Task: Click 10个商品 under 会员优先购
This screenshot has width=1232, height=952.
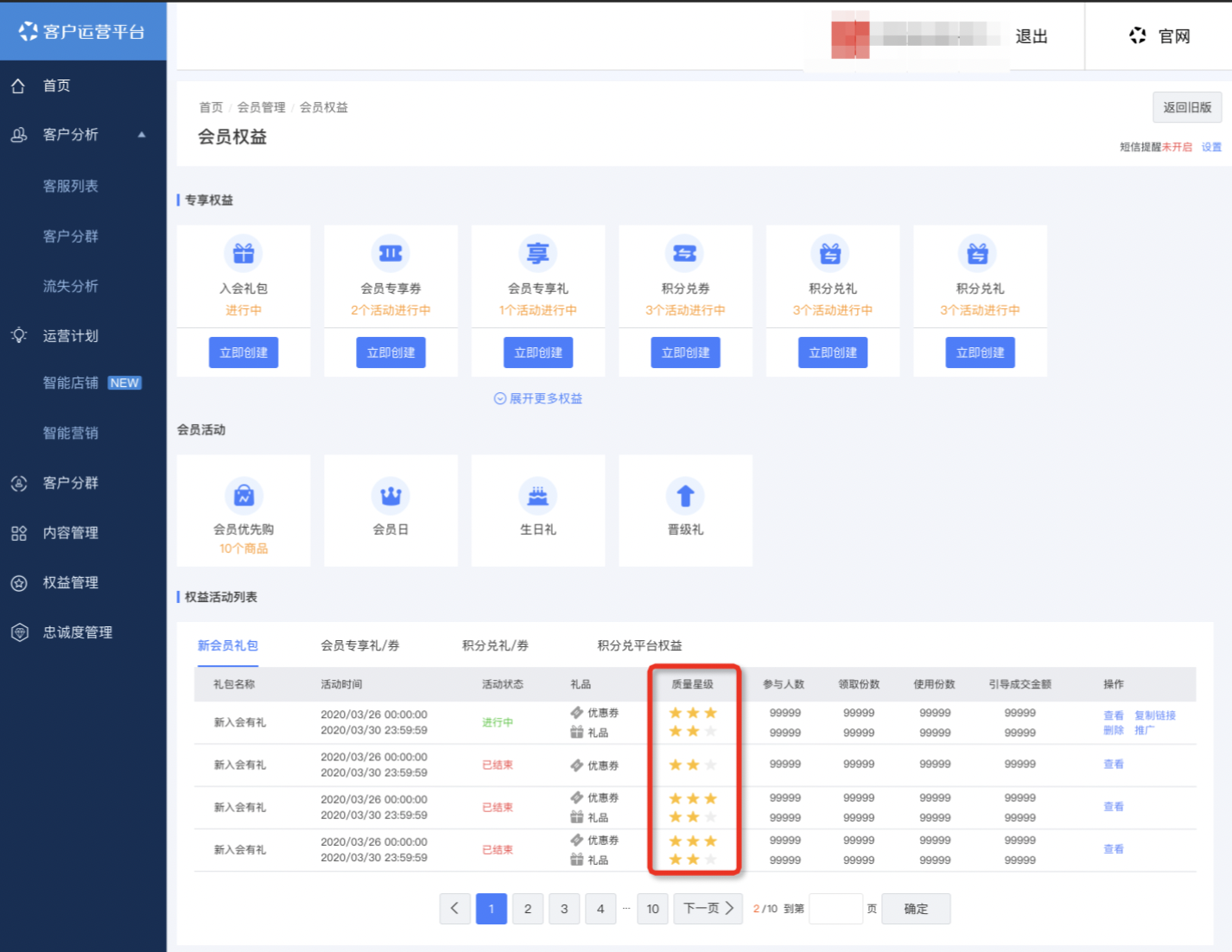Action: pyautogui.click(x=244, y=549)
